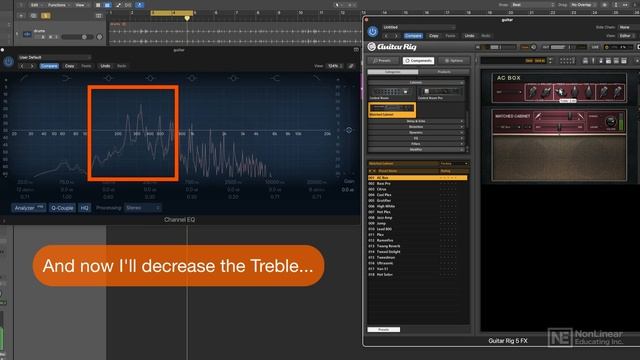Click the yellow cycle region in ruler
This screenshot has height=360, width=640.
172,13
